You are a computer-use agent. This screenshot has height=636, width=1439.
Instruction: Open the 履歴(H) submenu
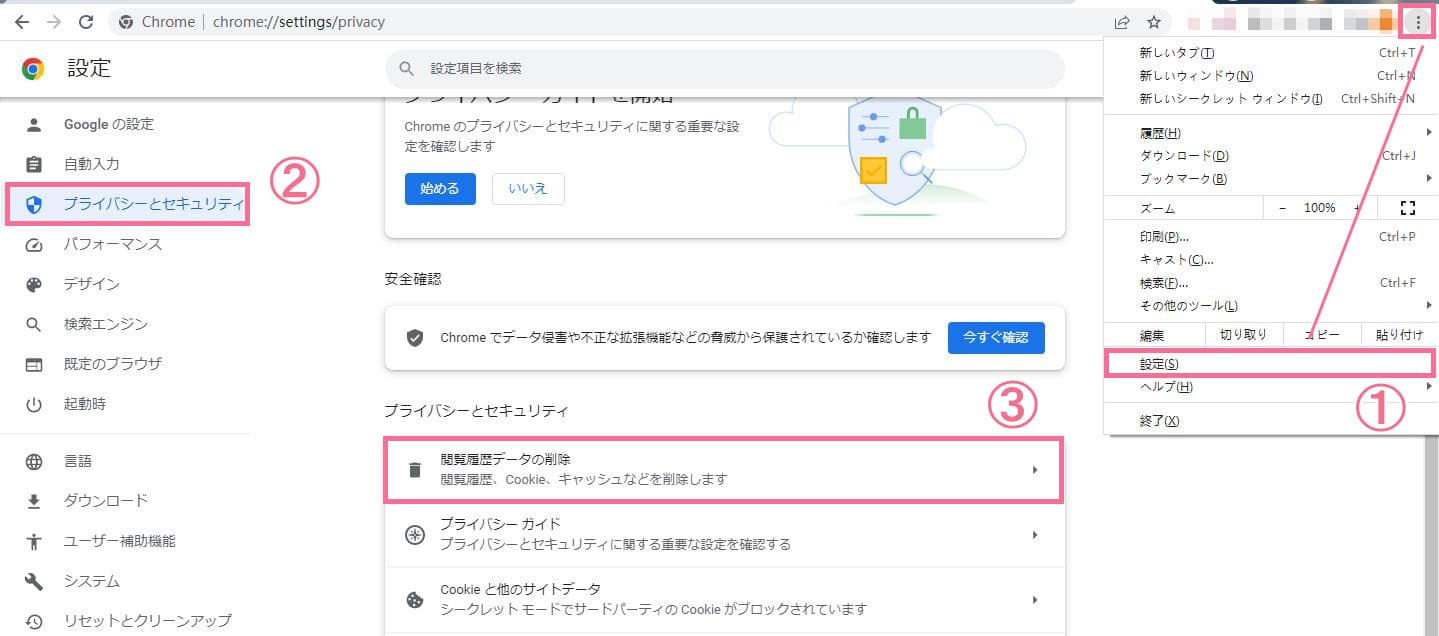1270,133
